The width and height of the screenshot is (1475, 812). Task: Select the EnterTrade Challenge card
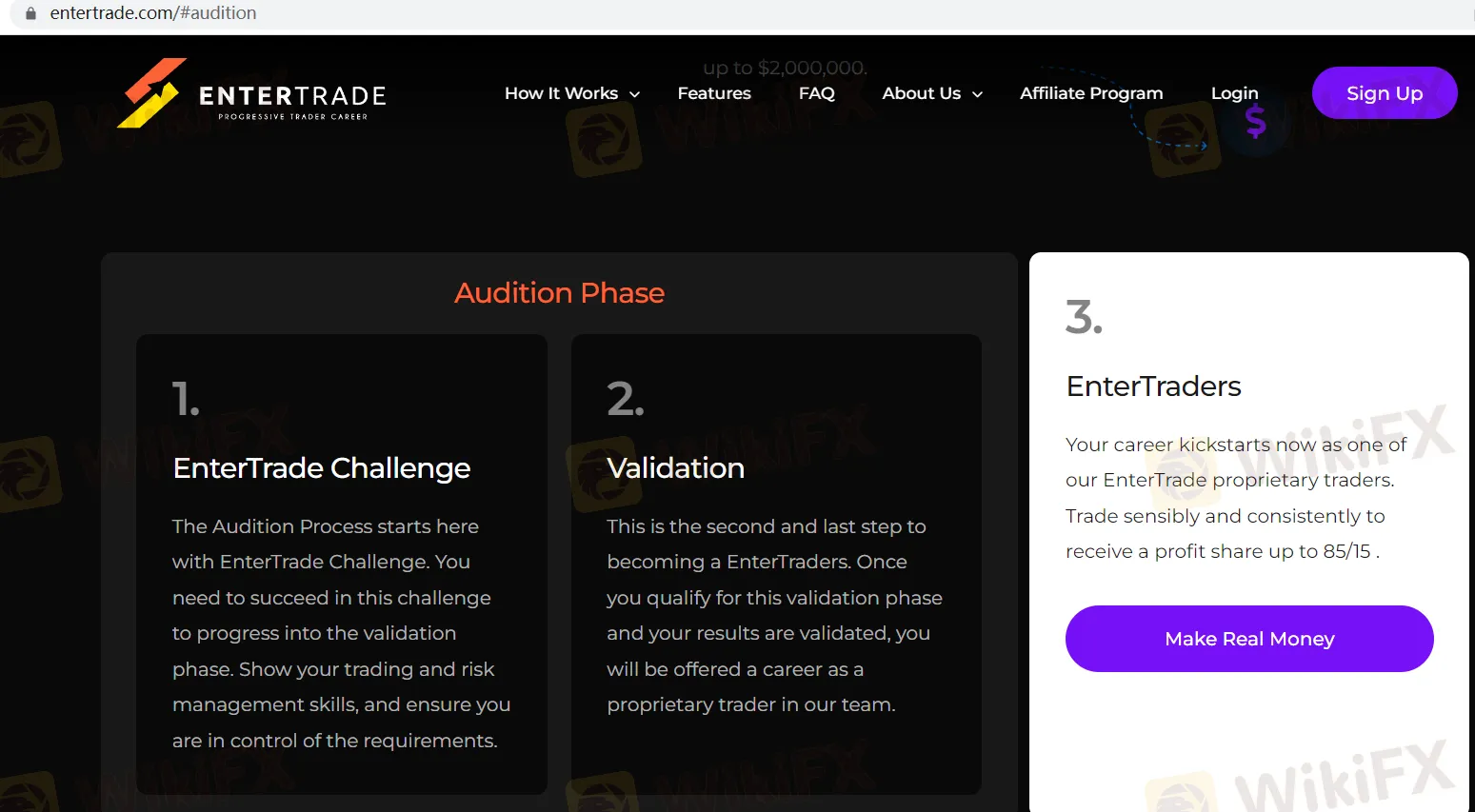click(x=342, y=562)
